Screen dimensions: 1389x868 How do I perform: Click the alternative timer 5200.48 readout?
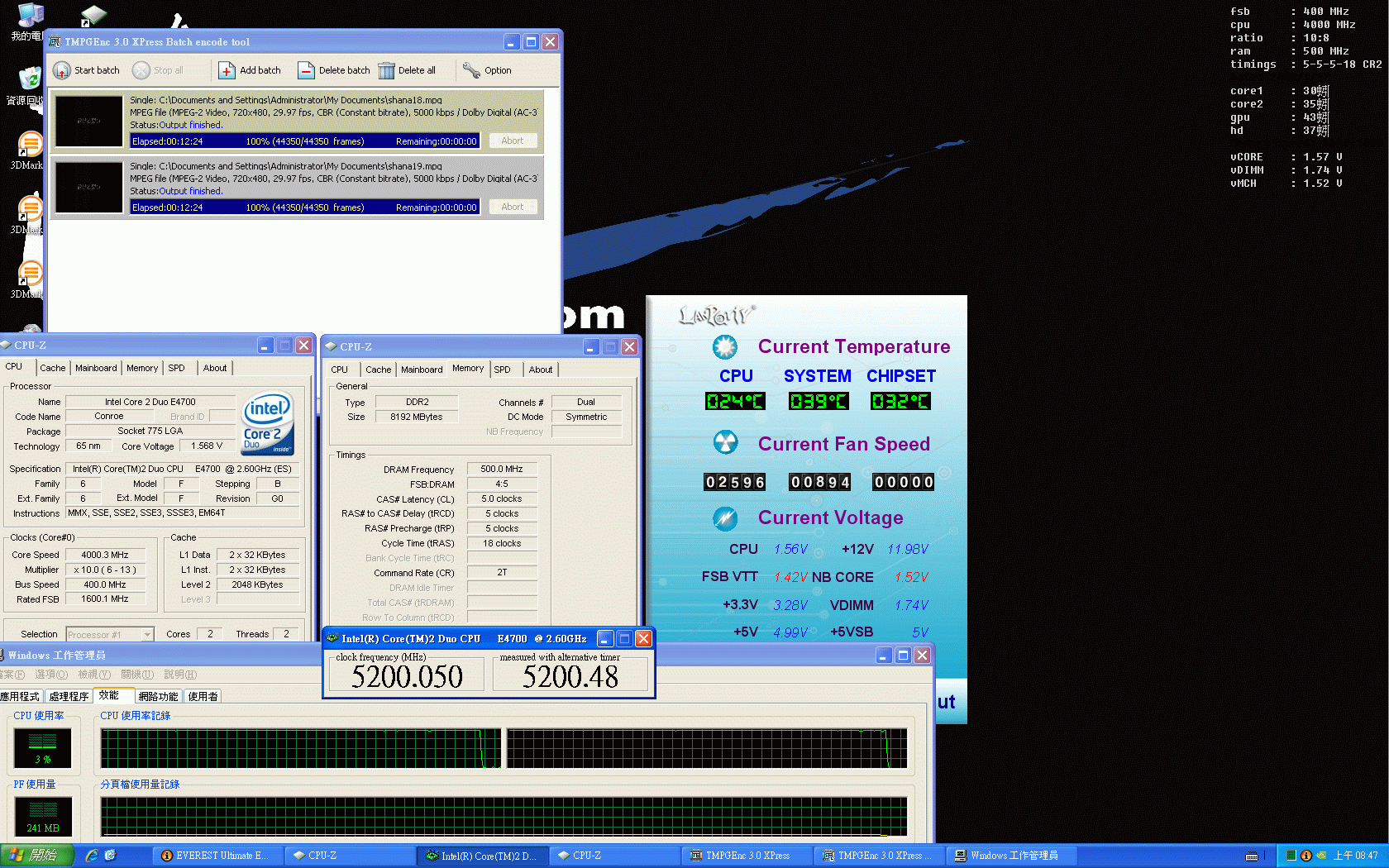[570, 676]
